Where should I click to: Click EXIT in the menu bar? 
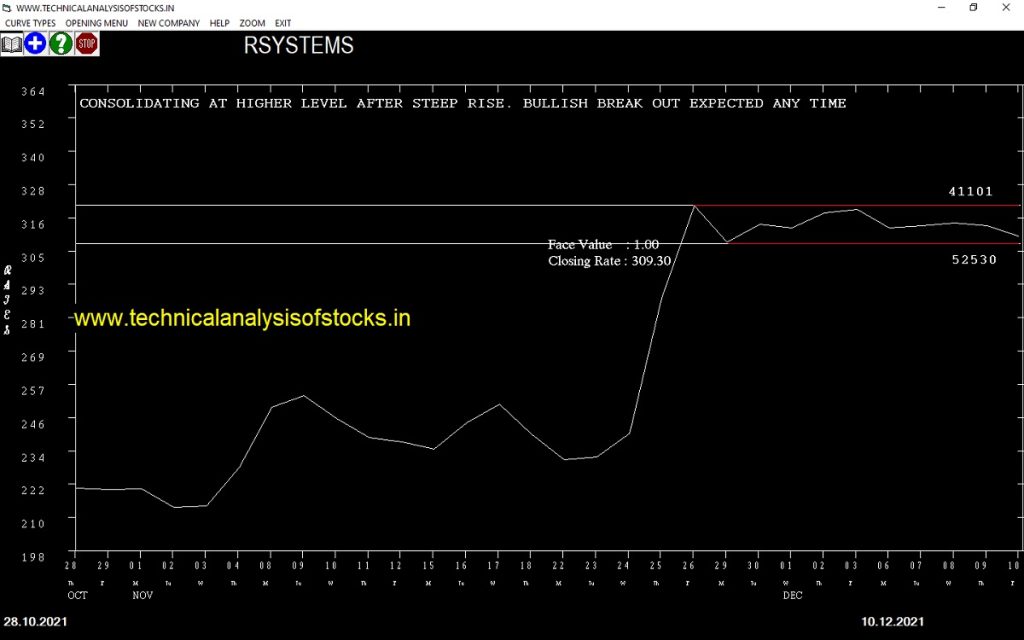(x=283, y=23)
